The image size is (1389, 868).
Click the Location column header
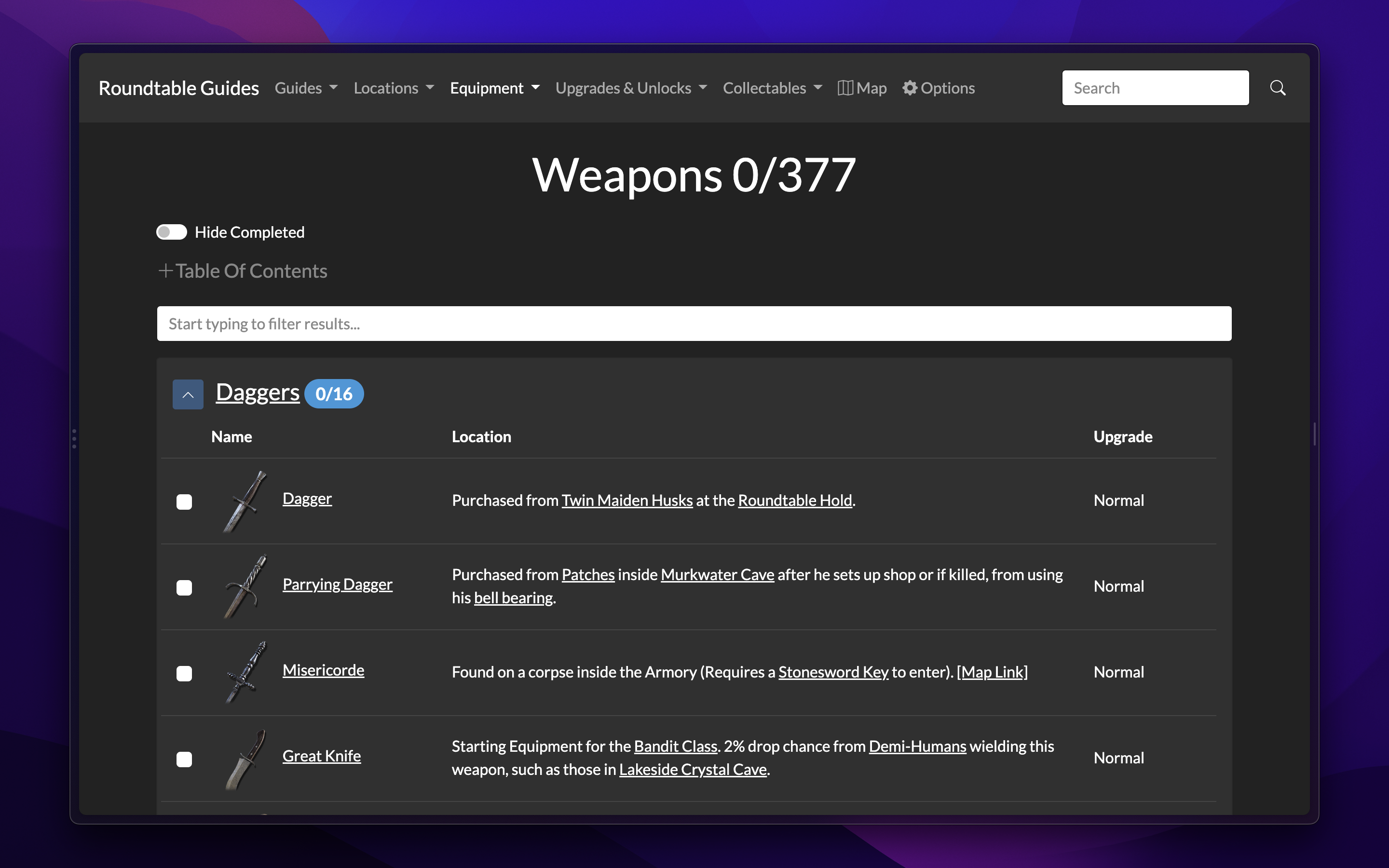(x=481, y=437)
